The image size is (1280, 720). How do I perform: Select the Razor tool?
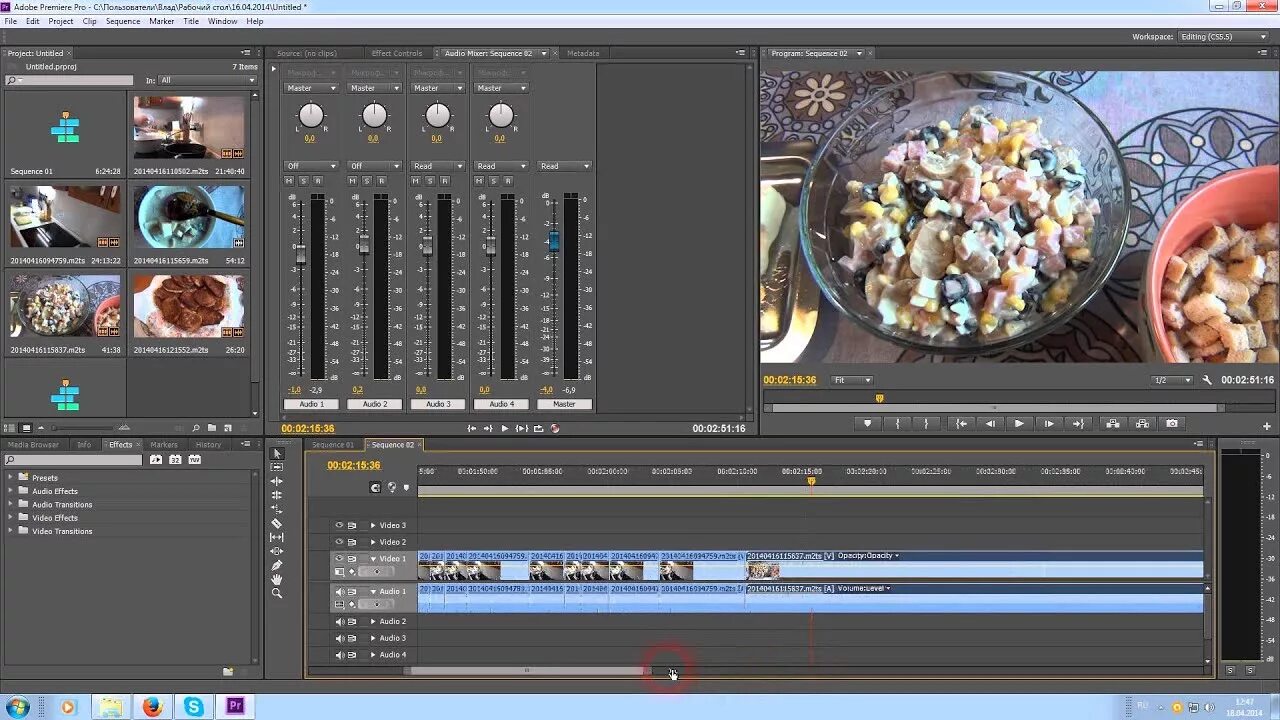tap(277, 522)
